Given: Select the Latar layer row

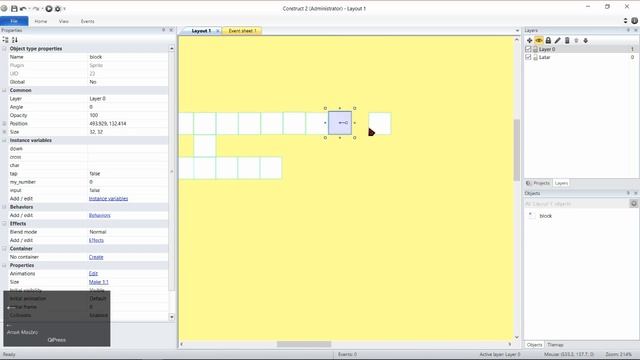Looking at the screenshot, I should (x=581, y=58).
